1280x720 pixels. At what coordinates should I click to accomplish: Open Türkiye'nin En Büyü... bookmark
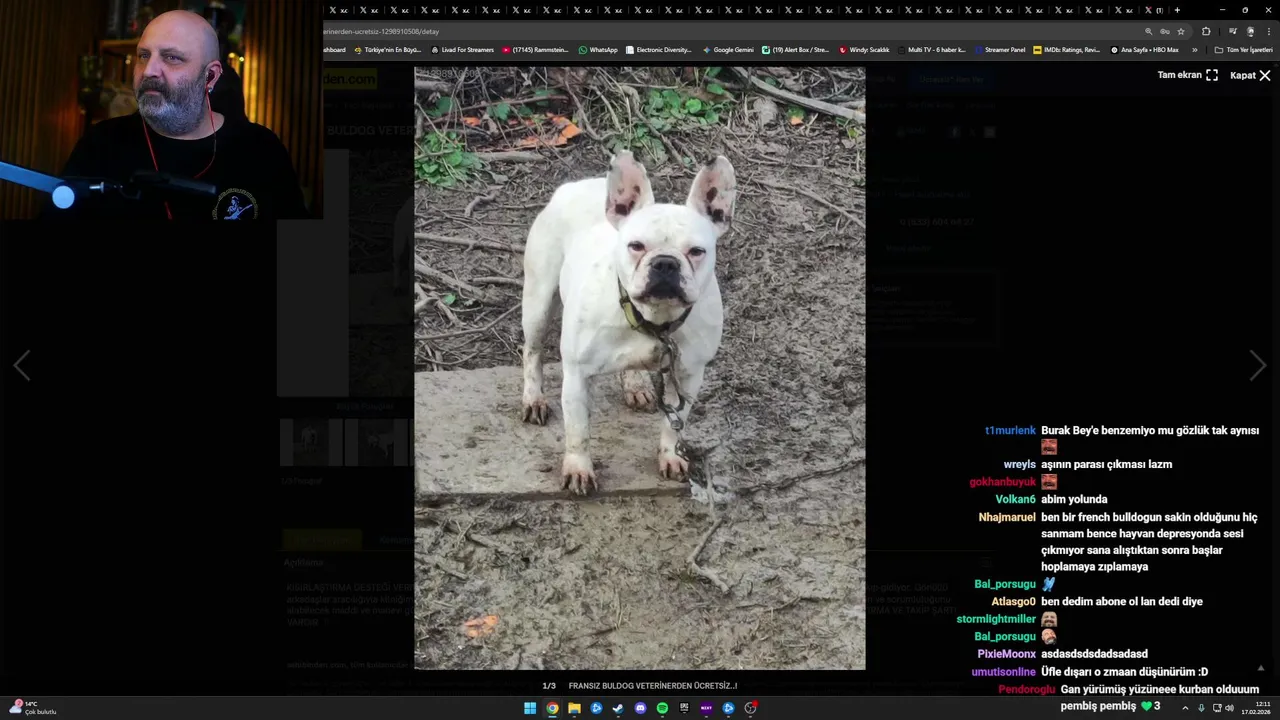[387, 49]
